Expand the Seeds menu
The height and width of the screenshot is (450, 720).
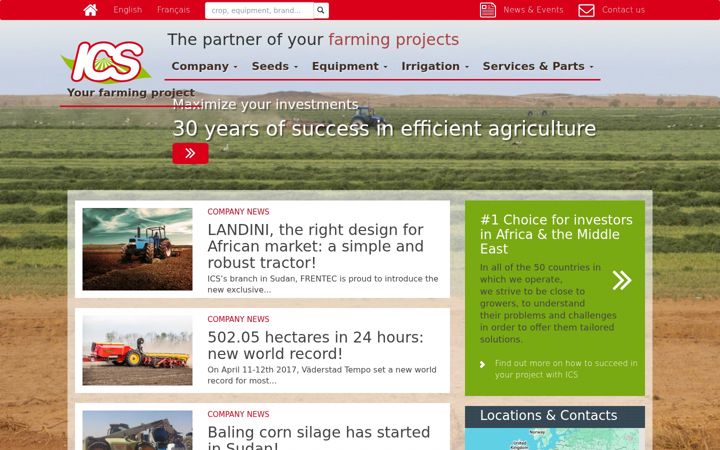(x=275, y=66)
